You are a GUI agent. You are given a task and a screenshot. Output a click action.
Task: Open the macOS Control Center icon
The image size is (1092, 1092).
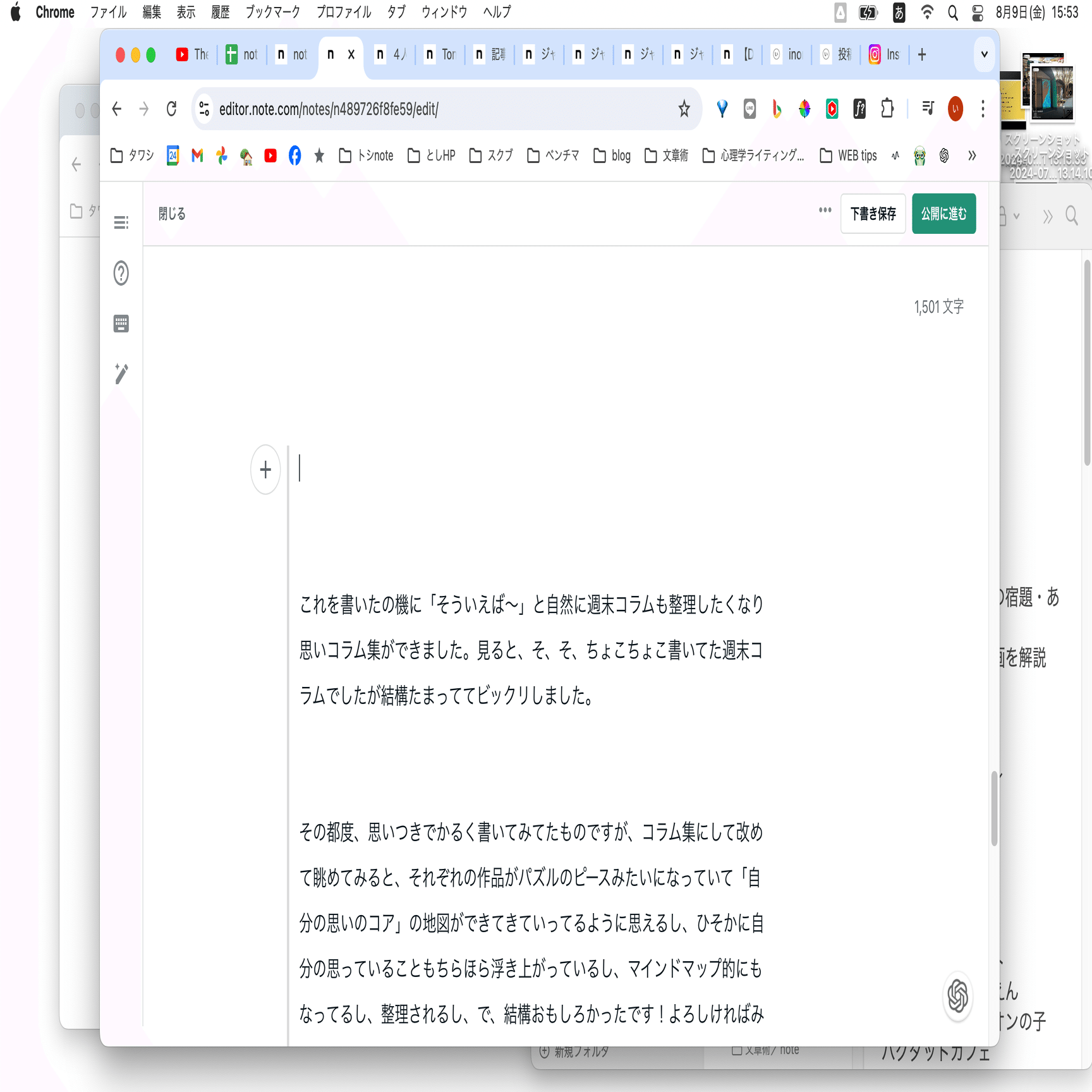click(978, 12)
